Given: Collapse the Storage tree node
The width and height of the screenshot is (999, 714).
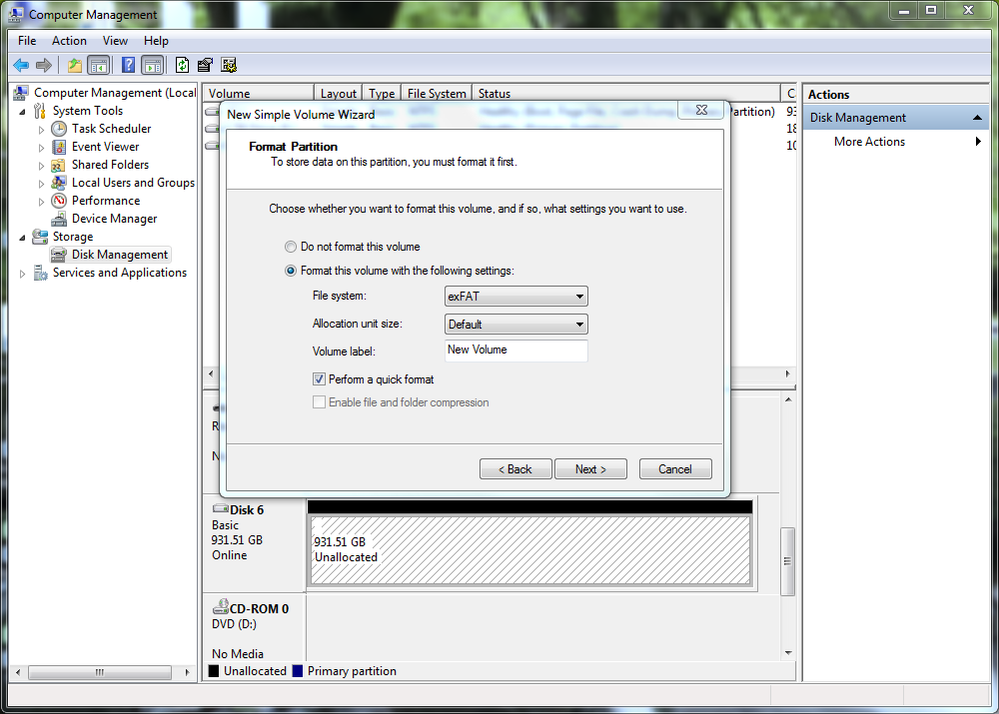Looking at the screenshot, I should pyautogui.click(x=23, y=238).
